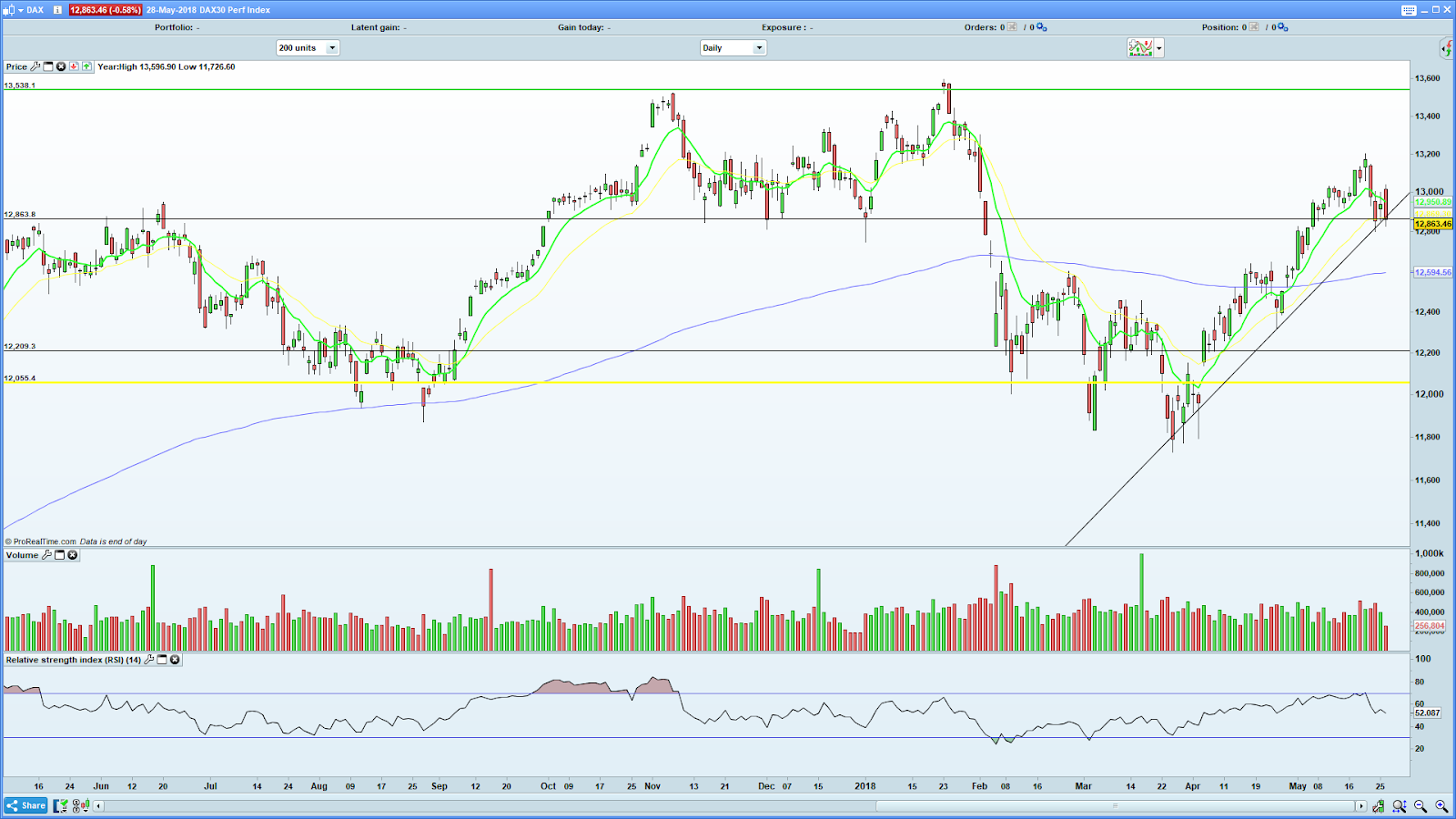Image resolution: width=1456 pixels, height=819 pixels.
Task: Click the add indicator chart icon
Action: [1140, 48]
